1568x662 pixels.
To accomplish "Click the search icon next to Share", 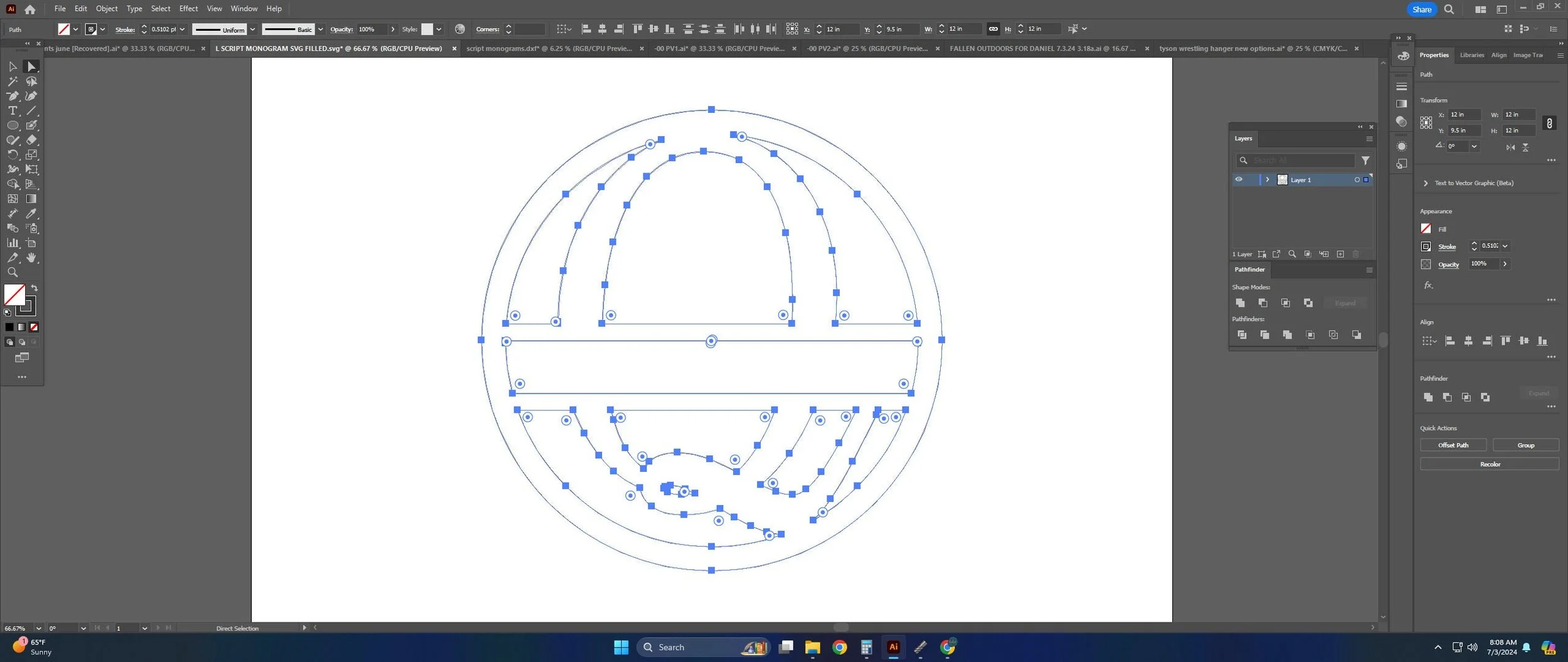I will pos(1449,9).
